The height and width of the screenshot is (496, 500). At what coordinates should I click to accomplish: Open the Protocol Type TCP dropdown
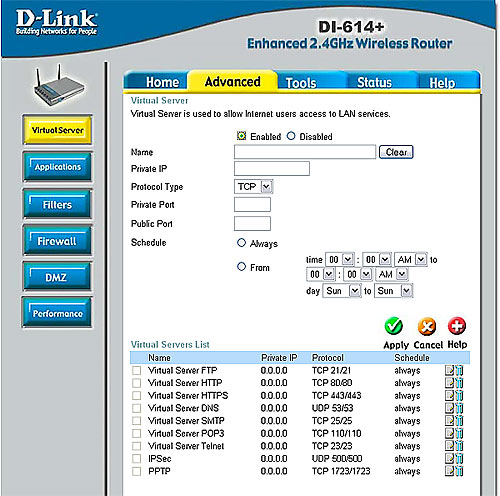click(254, 187)
